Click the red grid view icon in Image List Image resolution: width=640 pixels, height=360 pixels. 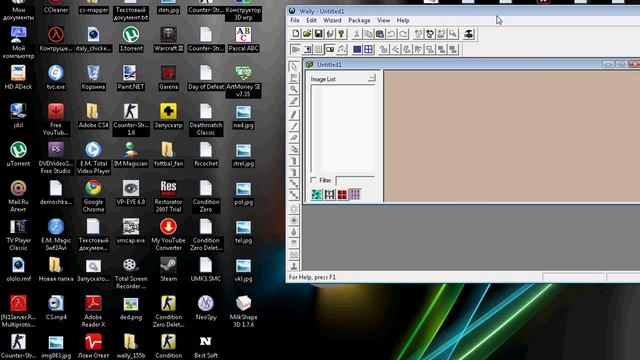(x=342, y=194)
